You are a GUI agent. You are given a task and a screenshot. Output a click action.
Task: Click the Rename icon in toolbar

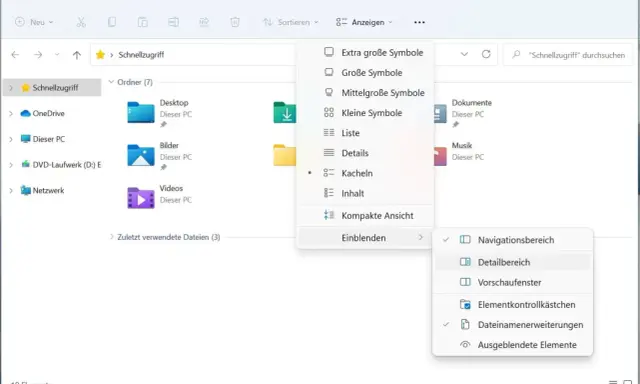click(173, 22)
